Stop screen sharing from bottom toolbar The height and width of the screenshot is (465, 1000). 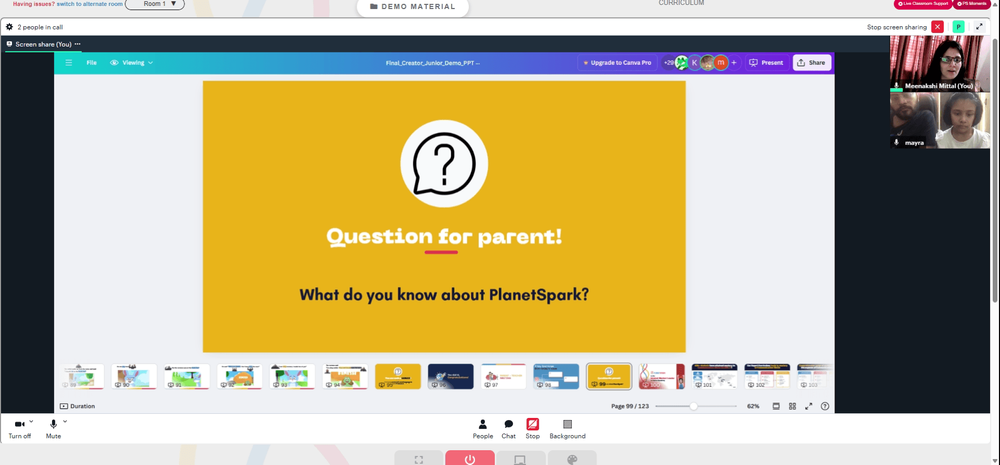point(533,429)
